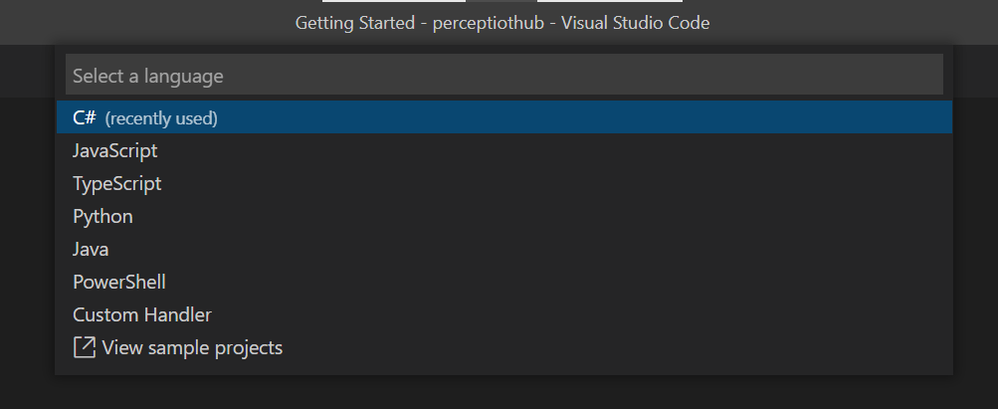Click the Visual Studio Code window title
998x409 pixels.
(x=502, y=22)
